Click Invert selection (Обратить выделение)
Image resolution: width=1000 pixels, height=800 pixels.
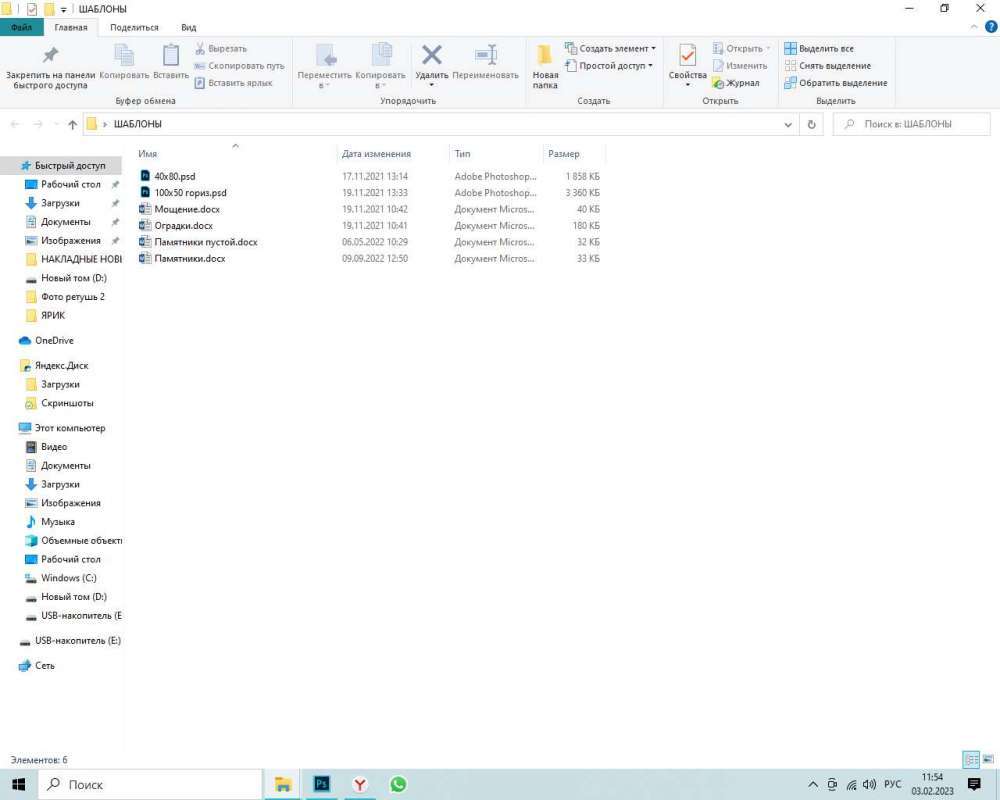835,83
